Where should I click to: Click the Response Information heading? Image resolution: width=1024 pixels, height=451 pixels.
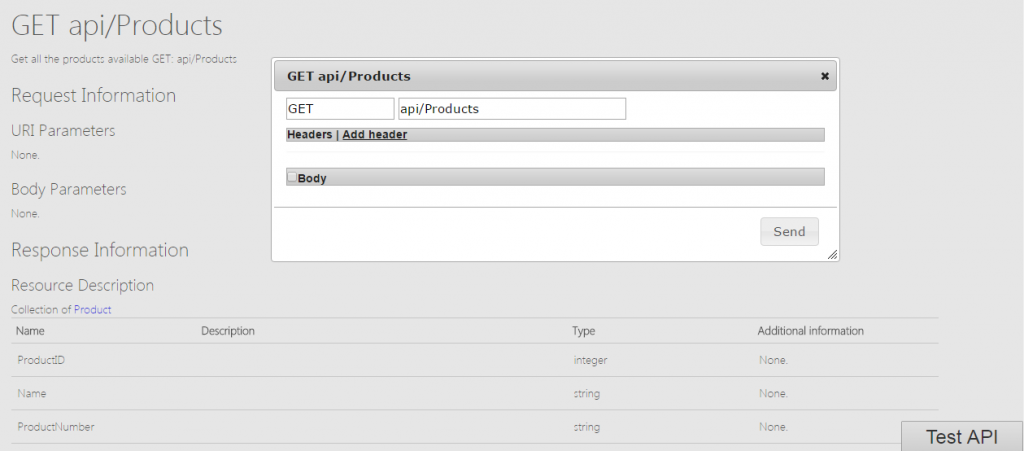click(100, 250)
